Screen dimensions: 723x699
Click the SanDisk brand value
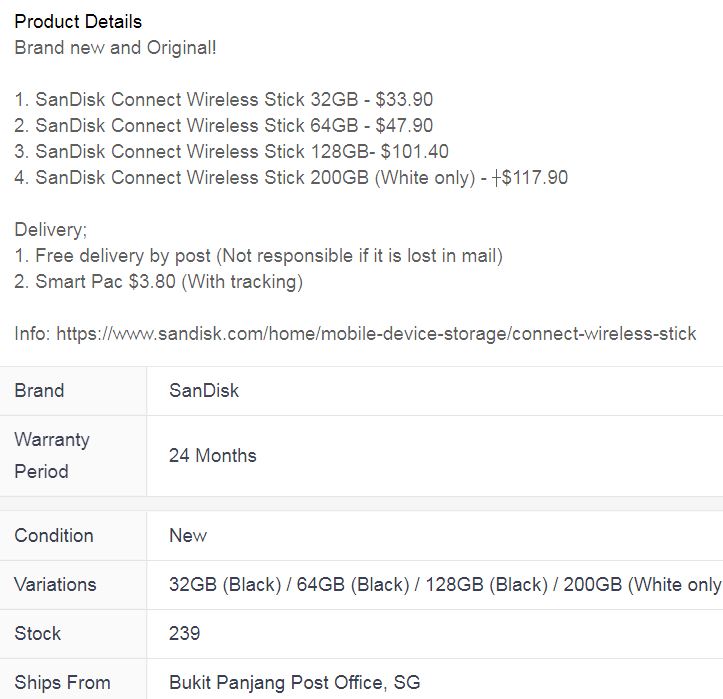(x=204, y=391)
